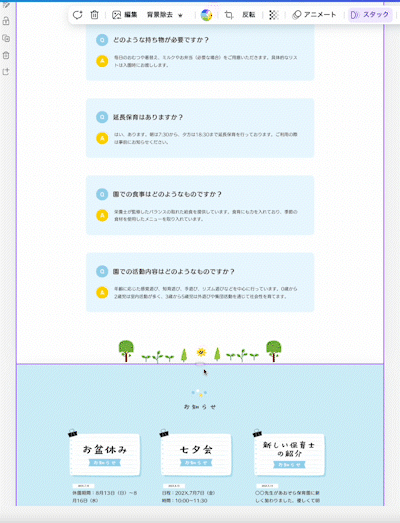The width and height of the screenshot is (400, 523).
Task: Select the binder clip on the お盆休み card
Action: point(72,433)
